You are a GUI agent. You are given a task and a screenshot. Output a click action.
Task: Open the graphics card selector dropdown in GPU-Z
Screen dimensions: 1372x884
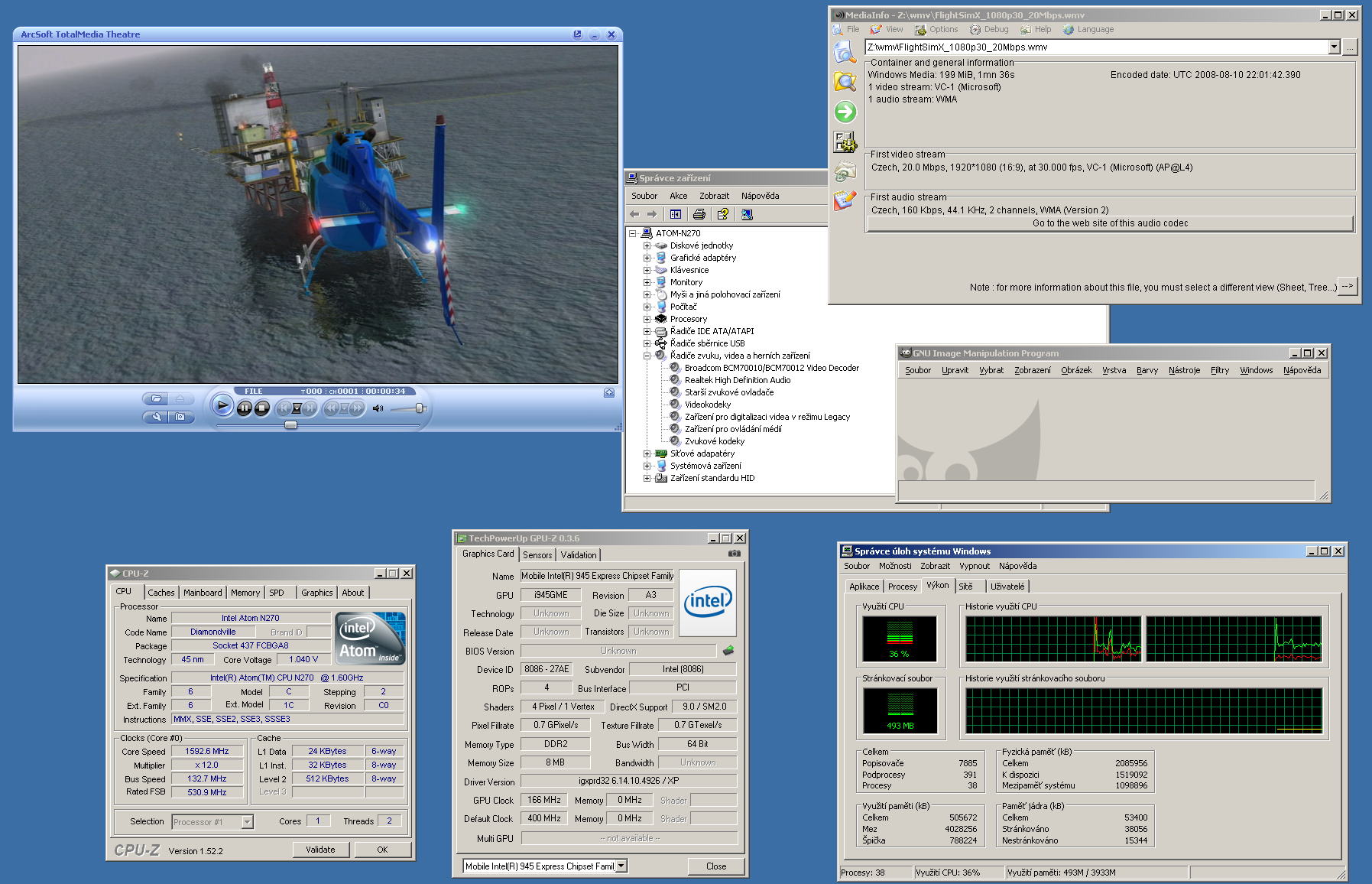[x=621, y=866]
